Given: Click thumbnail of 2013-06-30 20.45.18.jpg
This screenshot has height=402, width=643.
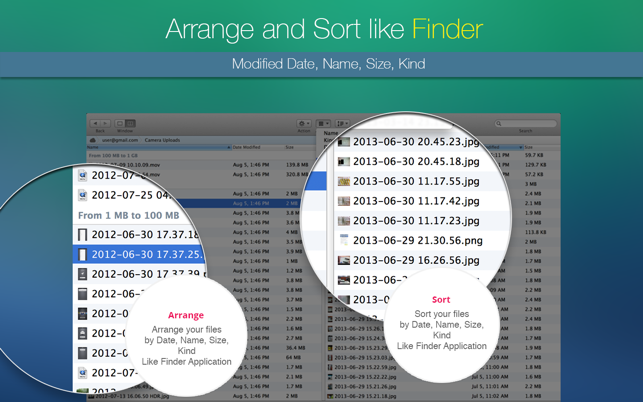Looking at the screenshot, I should [344, 162].
